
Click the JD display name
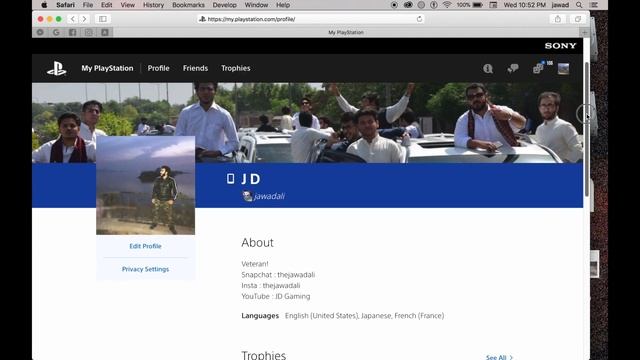tap(251, 179)
